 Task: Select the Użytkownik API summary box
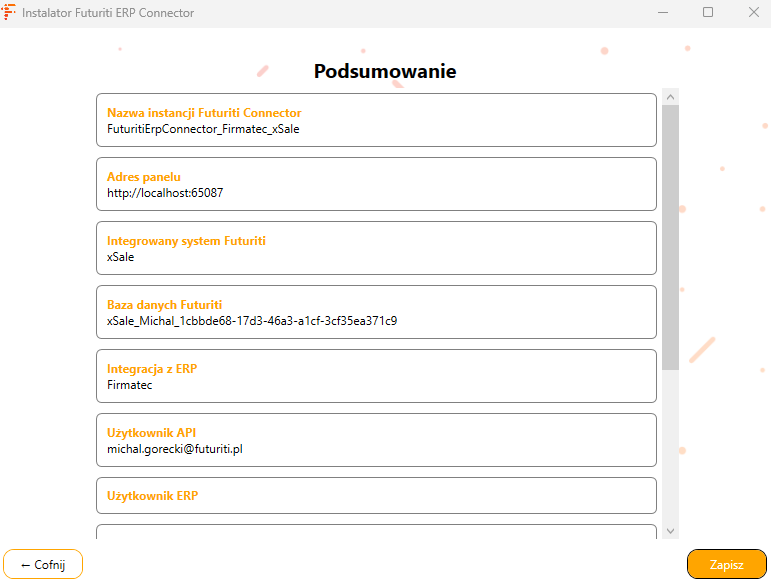pos(376,440)
